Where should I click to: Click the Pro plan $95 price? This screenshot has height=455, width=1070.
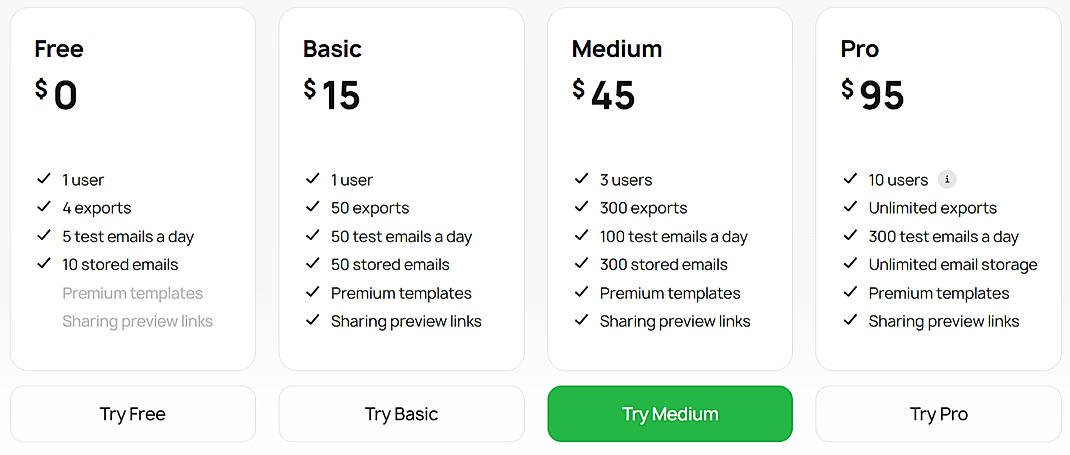coord(873,94)
